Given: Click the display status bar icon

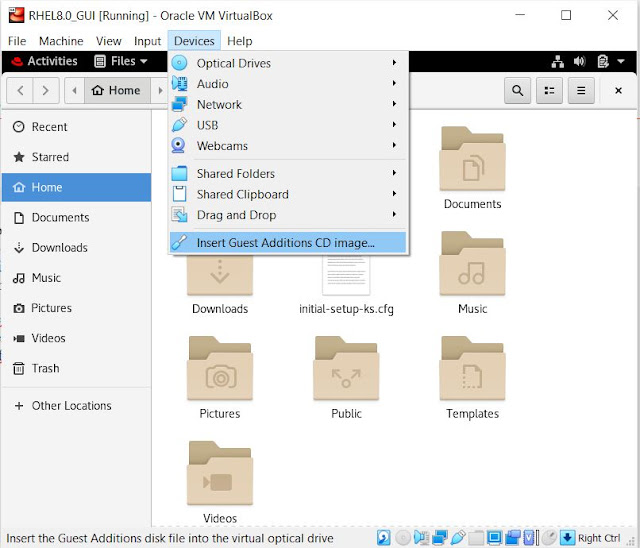Looking at the screenshot, I should pyautogui.click(x=494, y=537).
